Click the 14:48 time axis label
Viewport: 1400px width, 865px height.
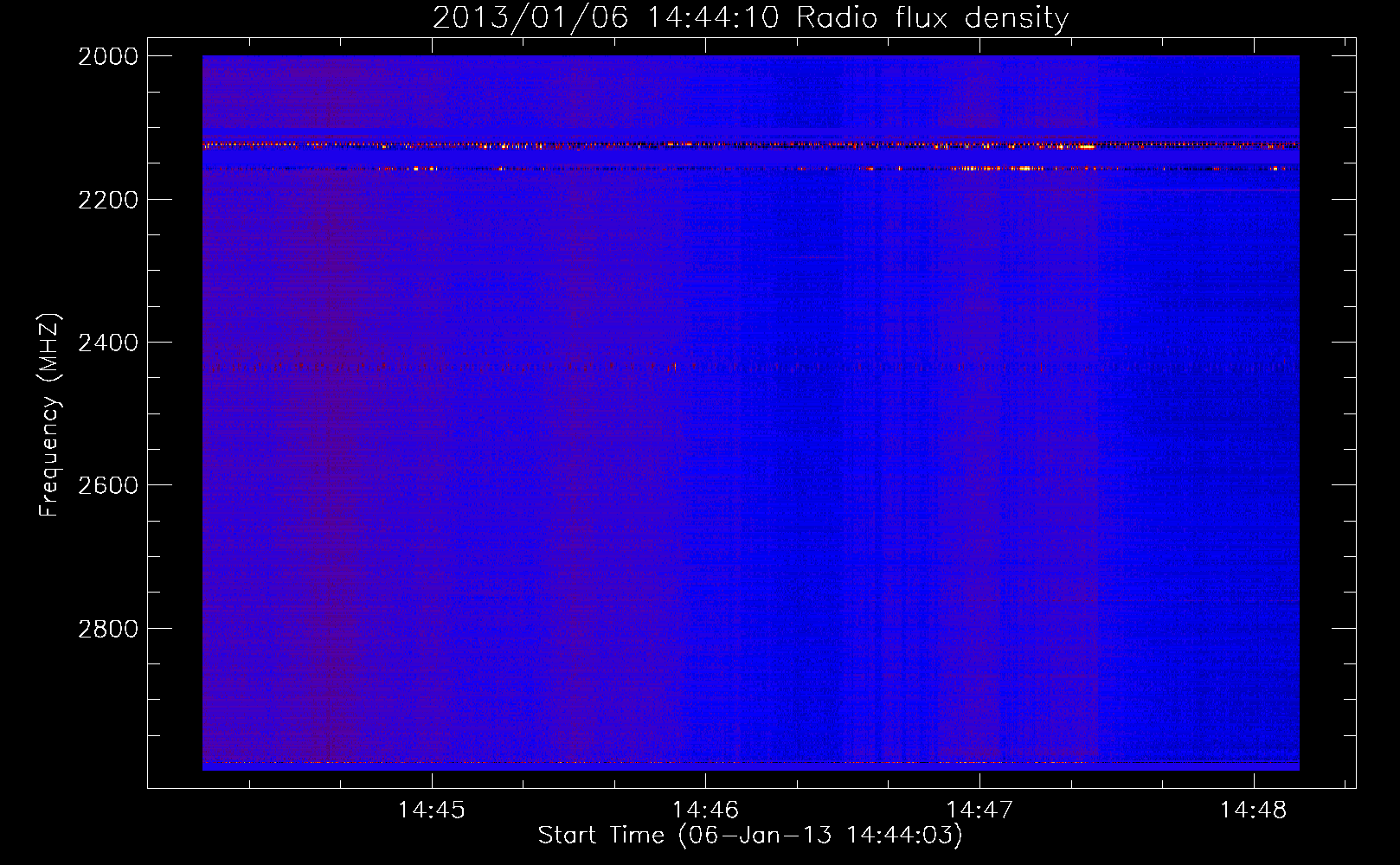(x=1253, y=811)
